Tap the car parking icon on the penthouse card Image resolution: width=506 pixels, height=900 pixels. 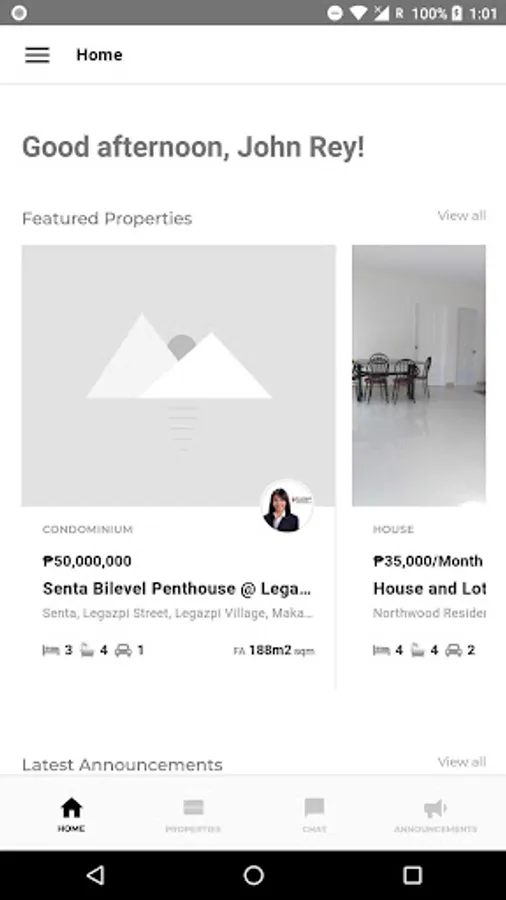click(123, 650)
